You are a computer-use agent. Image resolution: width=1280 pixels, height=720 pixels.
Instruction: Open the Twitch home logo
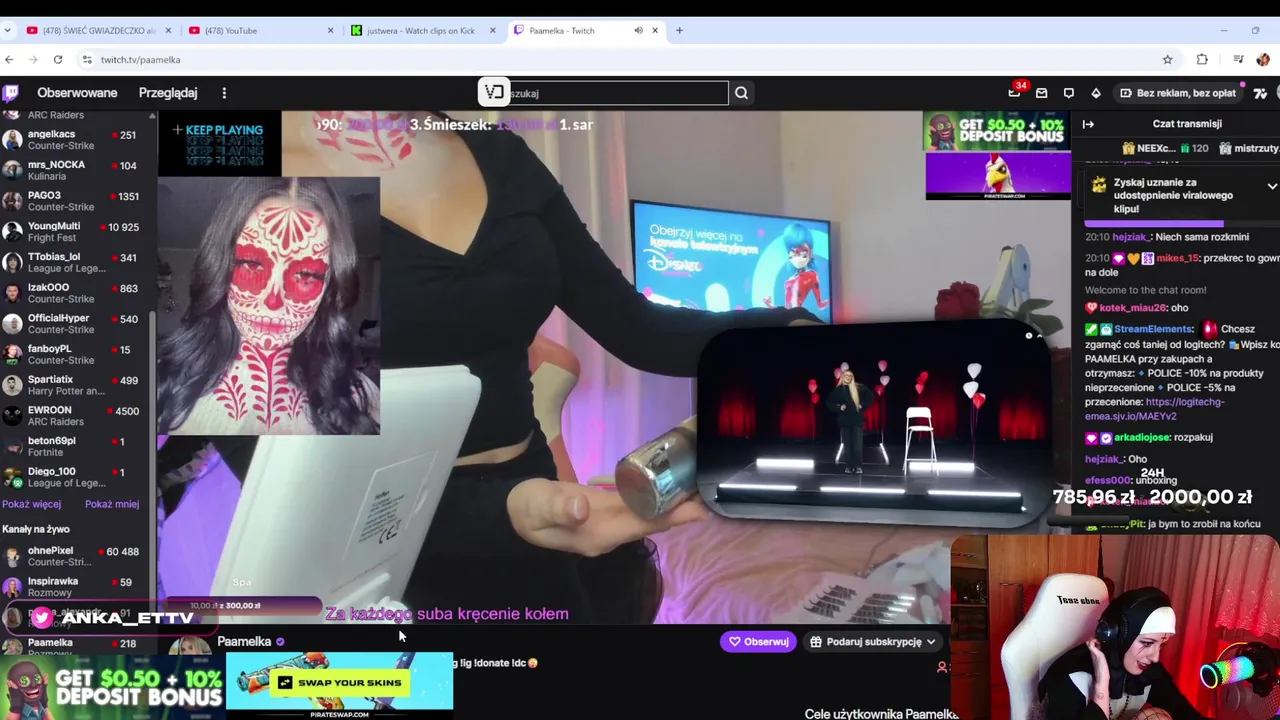[x=11, y=93]
